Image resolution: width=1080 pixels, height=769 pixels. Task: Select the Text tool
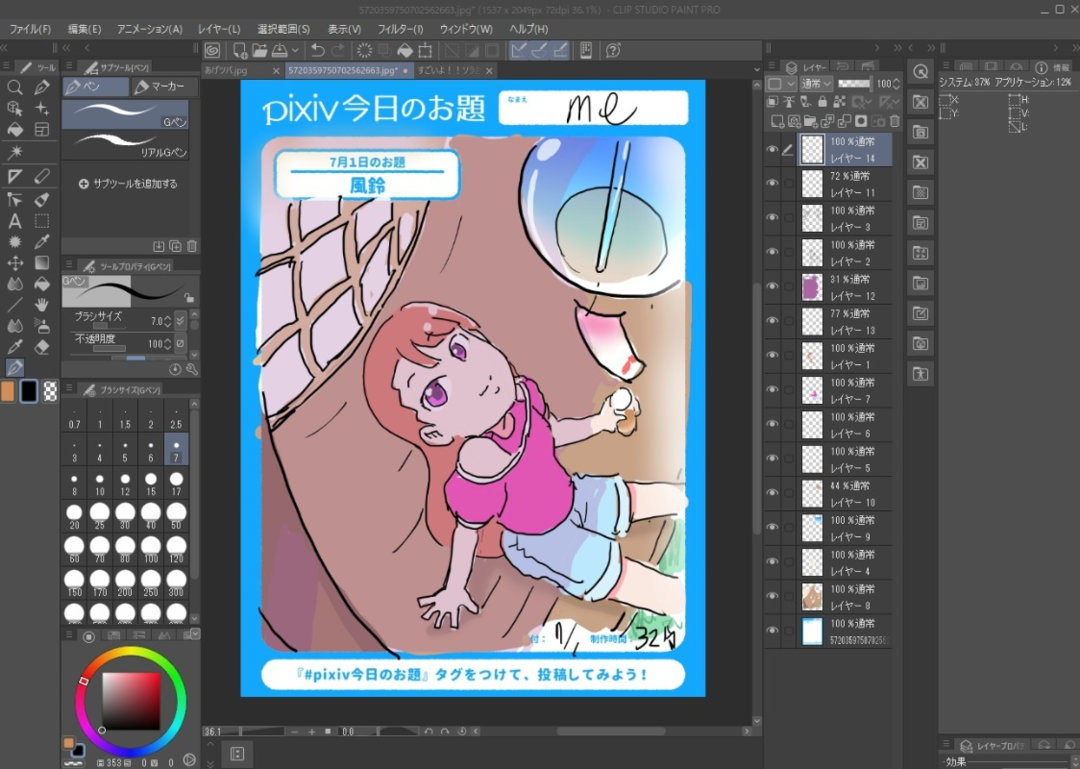(15, 221)
